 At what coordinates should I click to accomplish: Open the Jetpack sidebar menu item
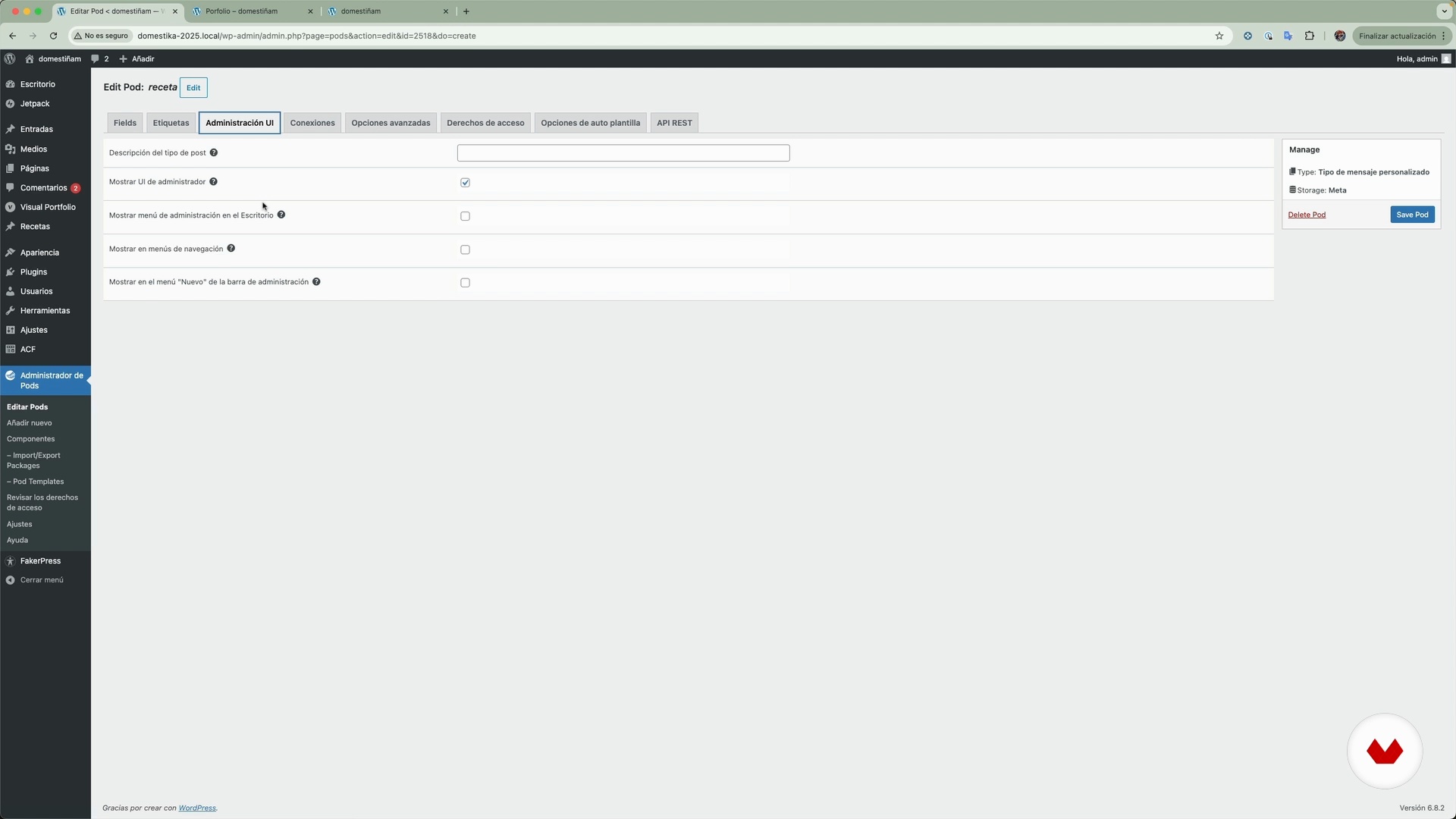pos(35,104)
